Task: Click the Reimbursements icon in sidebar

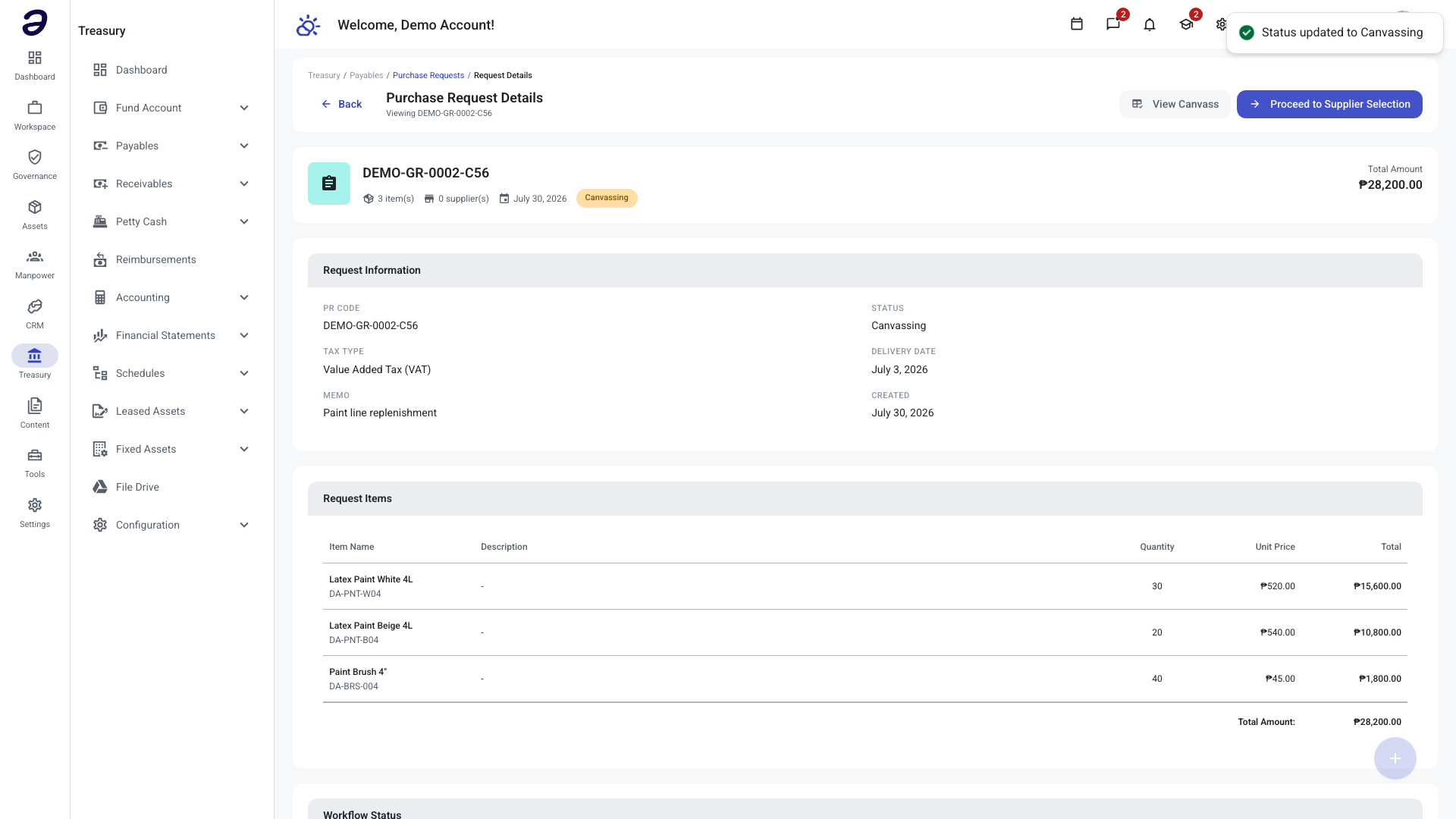Action: click(x=100, y=259)
